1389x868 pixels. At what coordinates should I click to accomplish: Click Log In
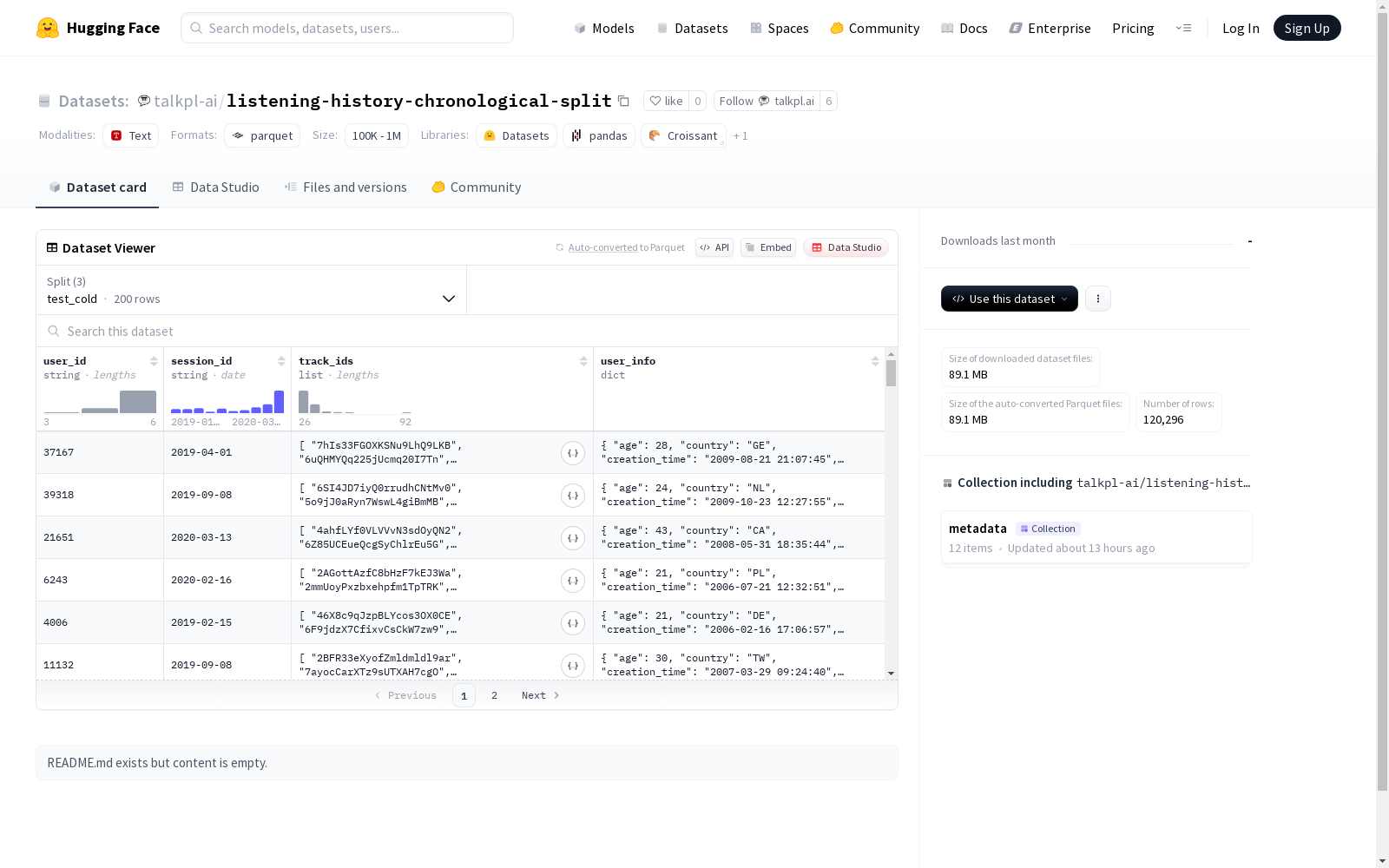click(1241, 28)
